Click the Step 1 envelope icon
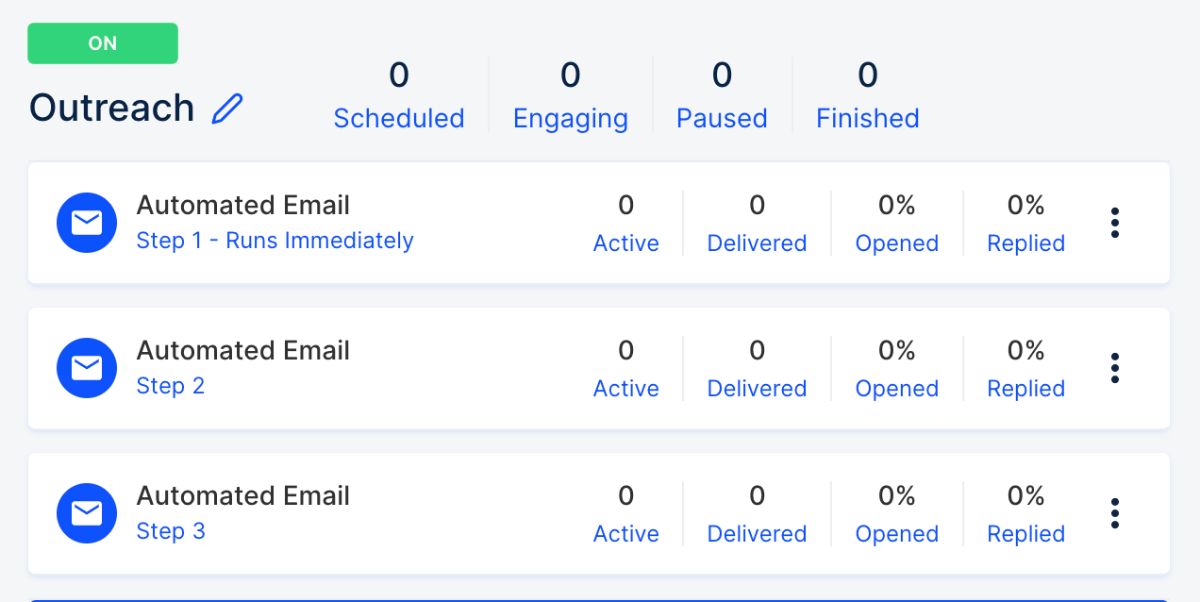 (x=87, y=223)
